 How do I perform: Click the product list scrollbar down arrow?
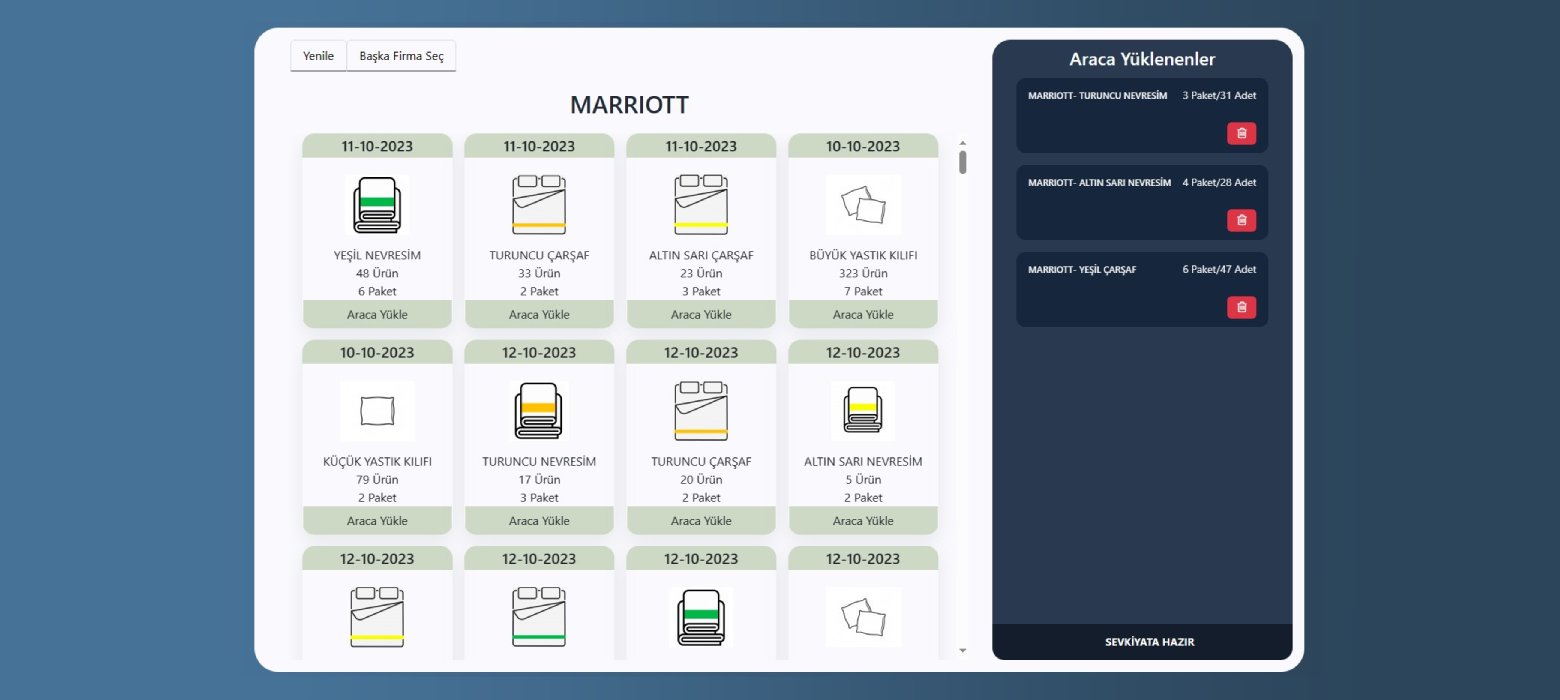[x=963, y=651]
